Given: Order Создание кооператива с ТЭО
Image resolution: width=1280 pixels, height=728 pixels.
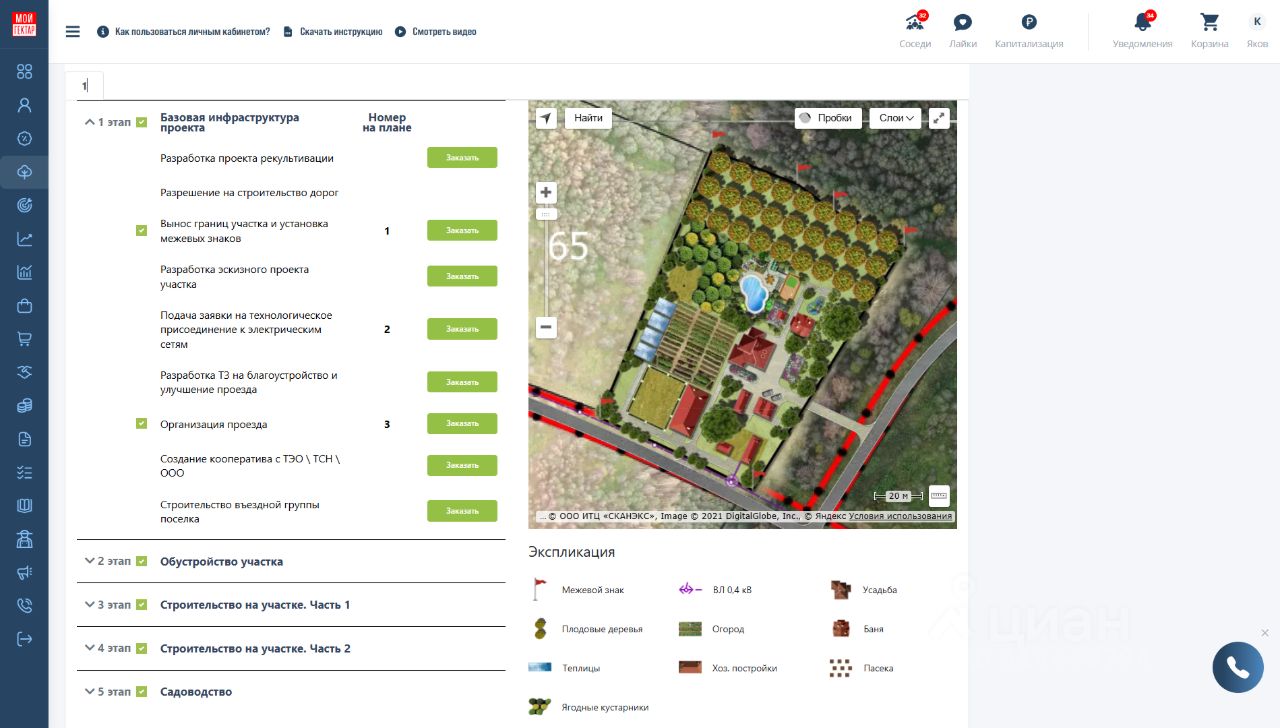Looking at the screenshot, I should [462, 465].
